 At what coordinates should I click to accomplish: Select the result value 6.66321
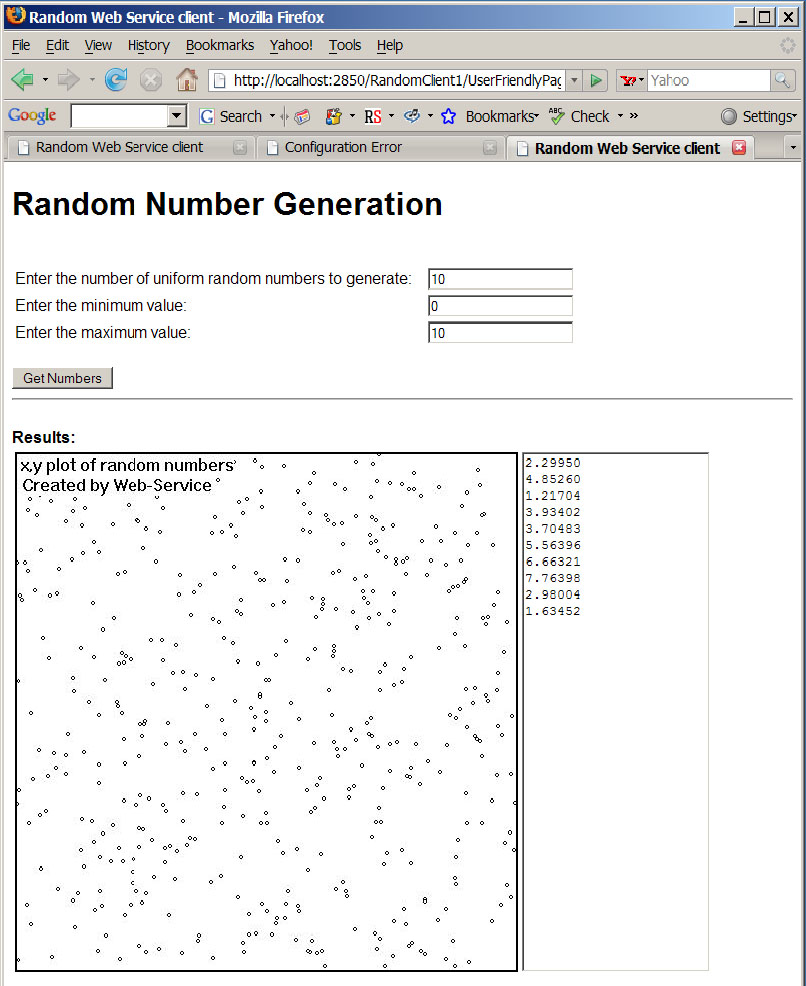tap(553, 562)
